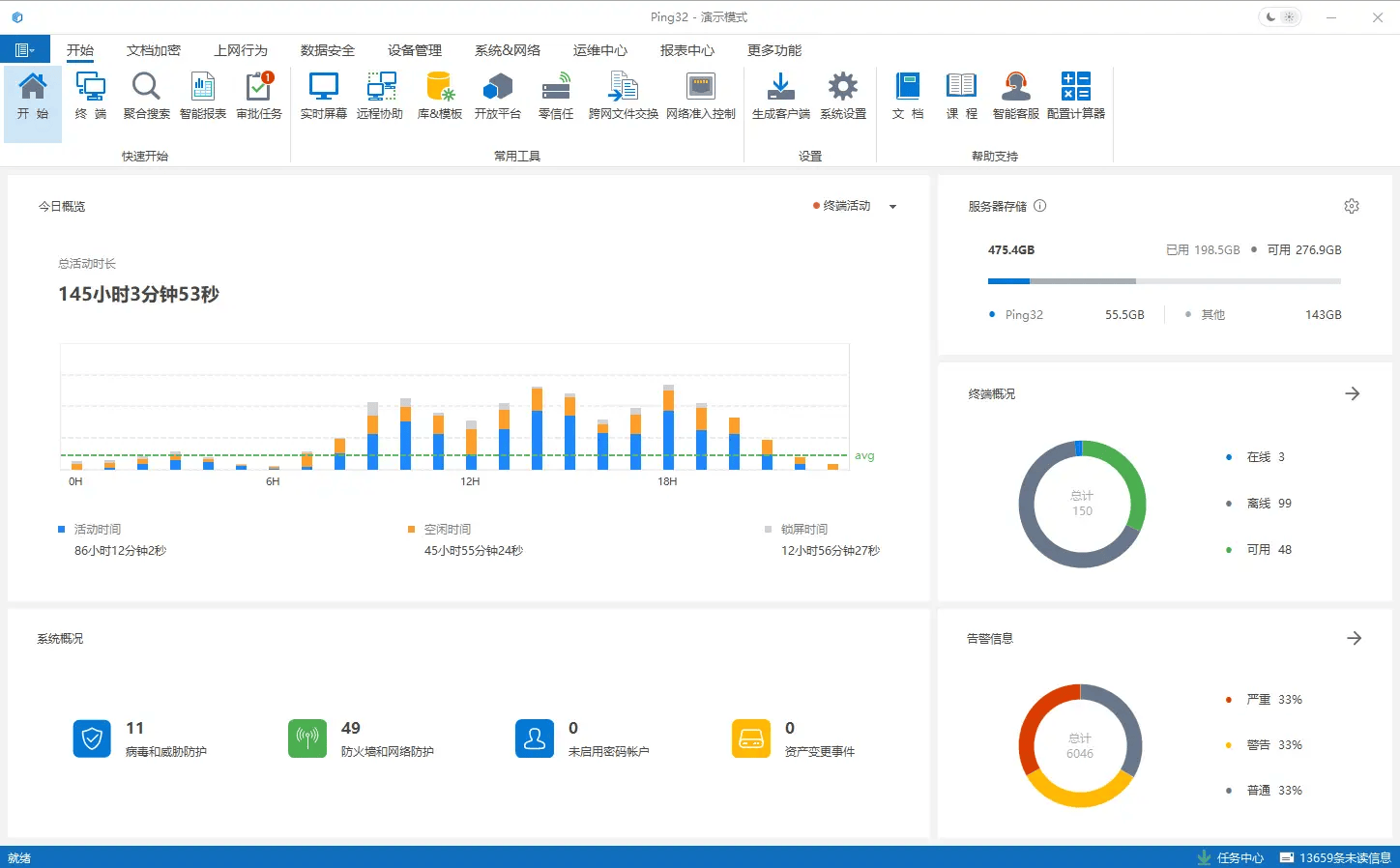Switch to the 报表中心 tab
The height and width of the screenshot is (868, 1400).
click(x=687, y=50)
